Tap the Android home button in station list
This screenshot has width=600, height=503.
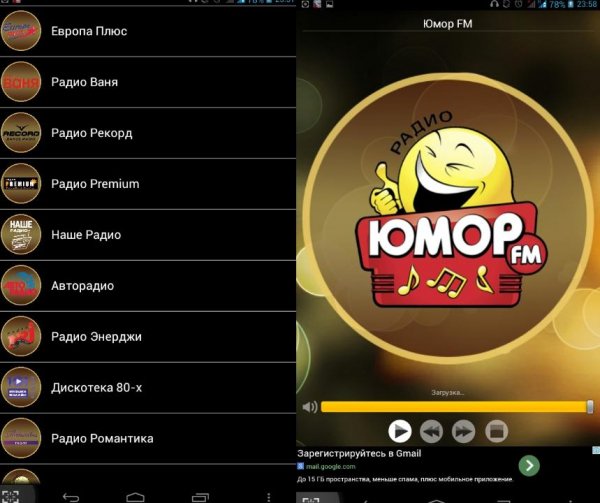point(135,497)
